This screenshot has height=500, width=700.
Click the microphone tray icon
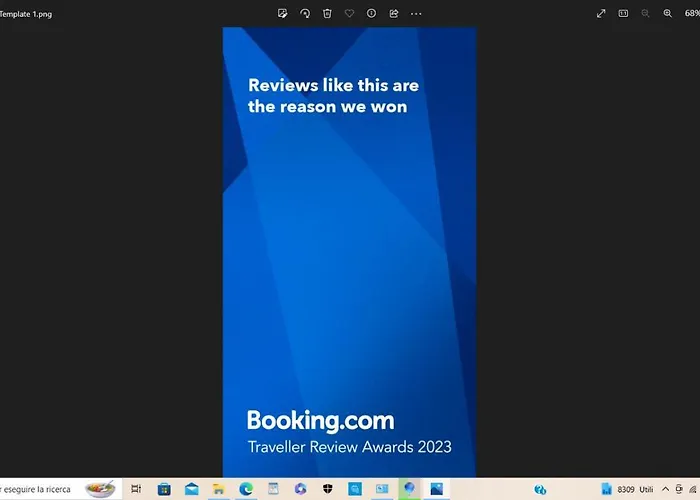coord(679,489)
